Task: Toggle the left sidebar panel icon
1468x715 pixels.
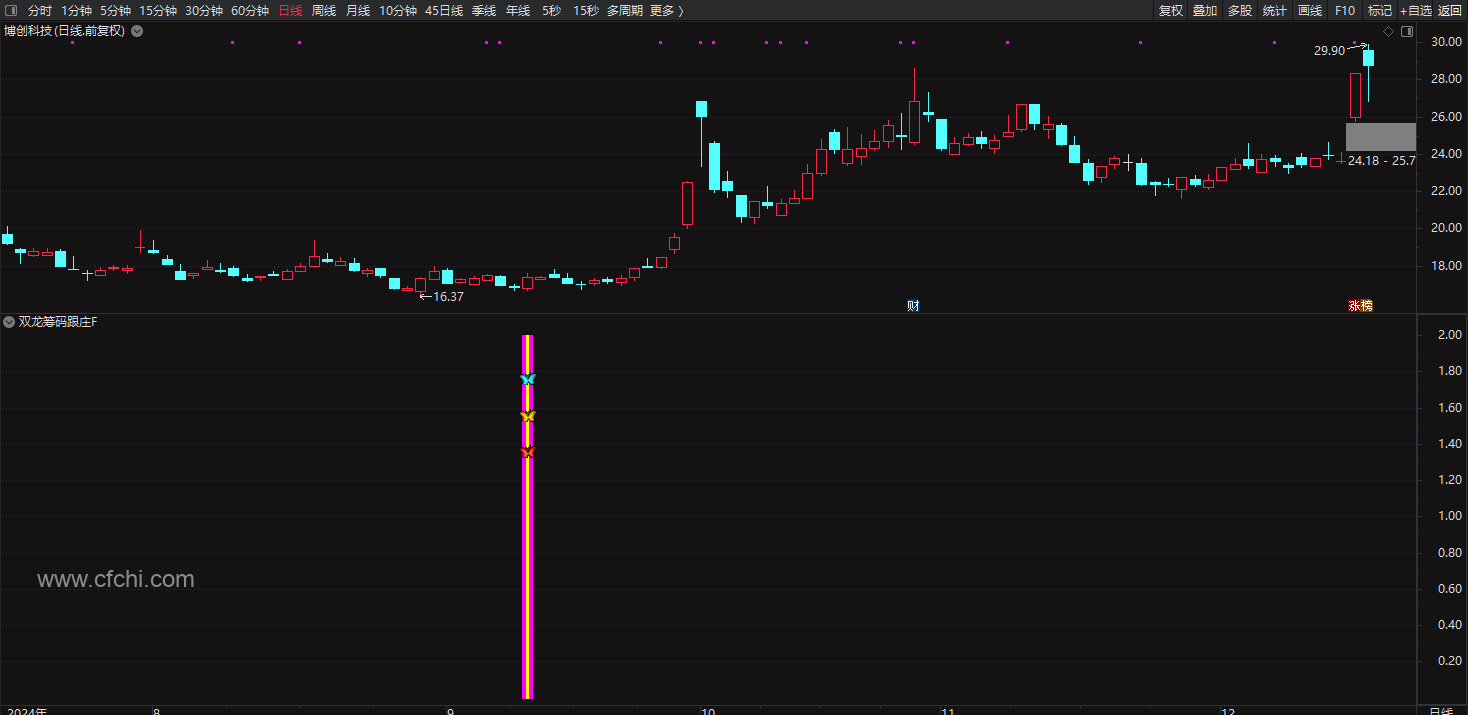Action: point(9,10)
